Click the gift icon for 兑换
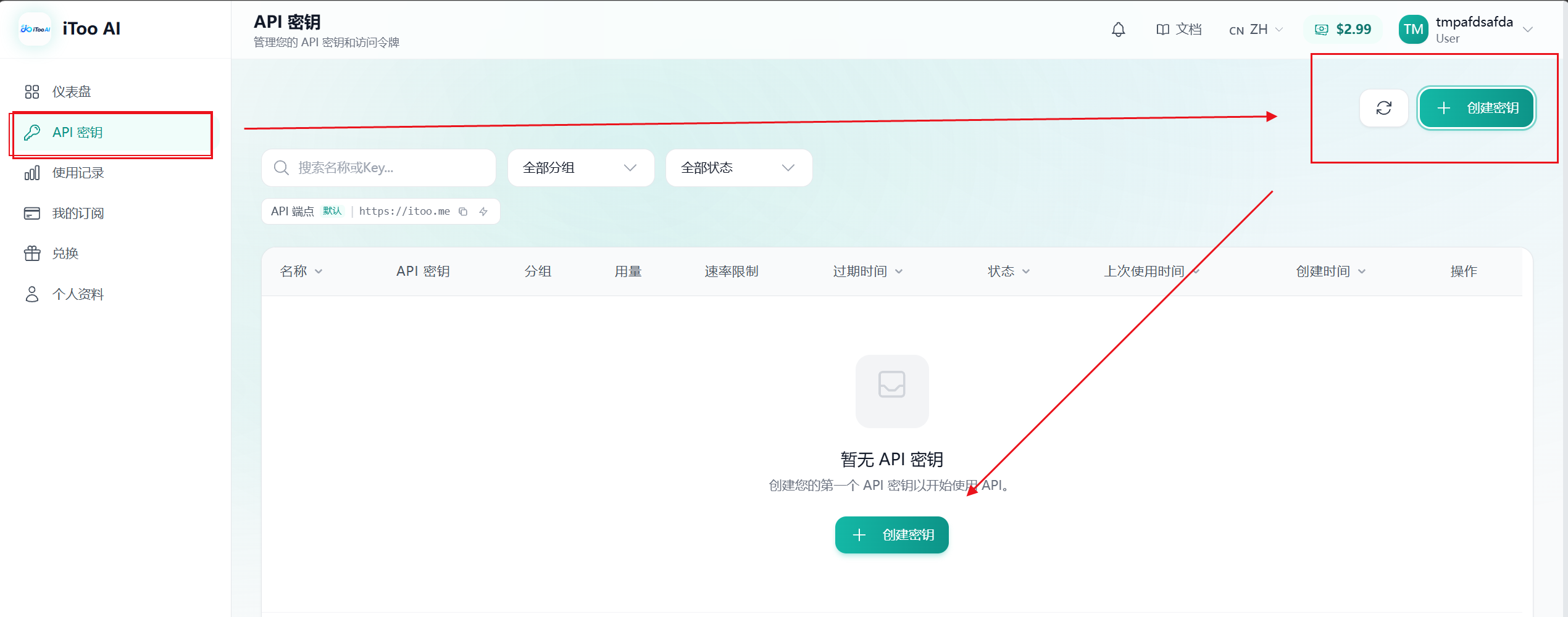Viewport: 1568px width, 617px height. (x=32, y=254)
